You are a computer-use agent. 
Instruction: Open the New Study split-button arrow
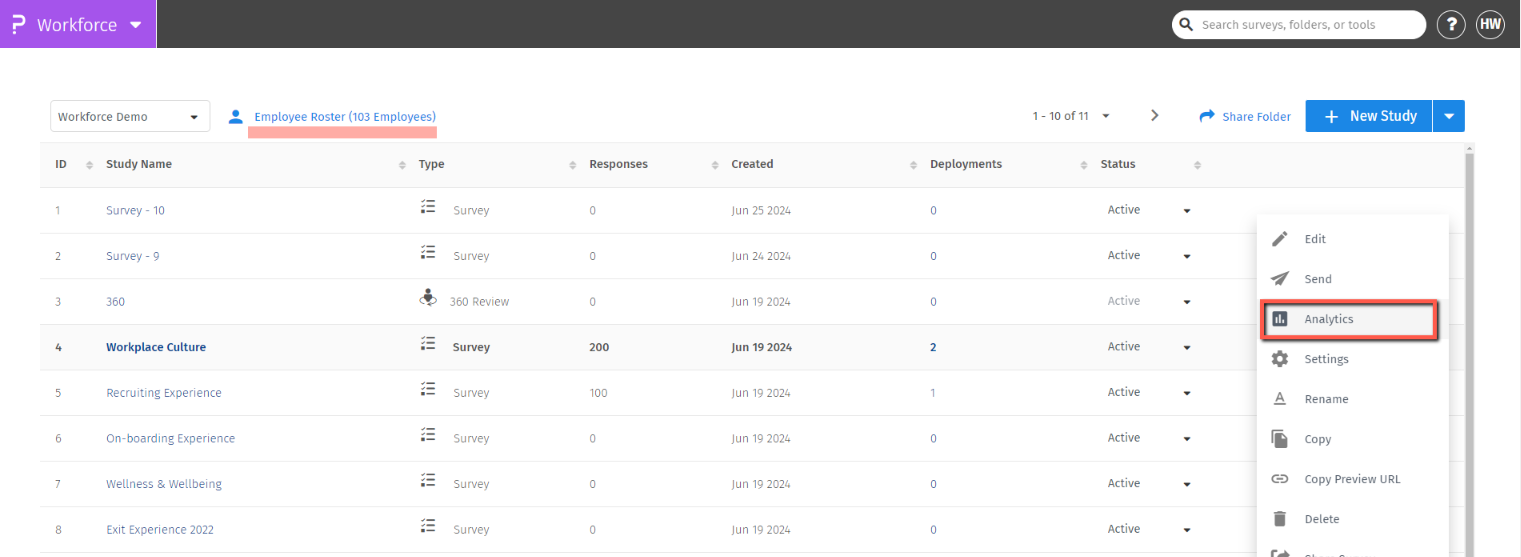point(1449,116)
